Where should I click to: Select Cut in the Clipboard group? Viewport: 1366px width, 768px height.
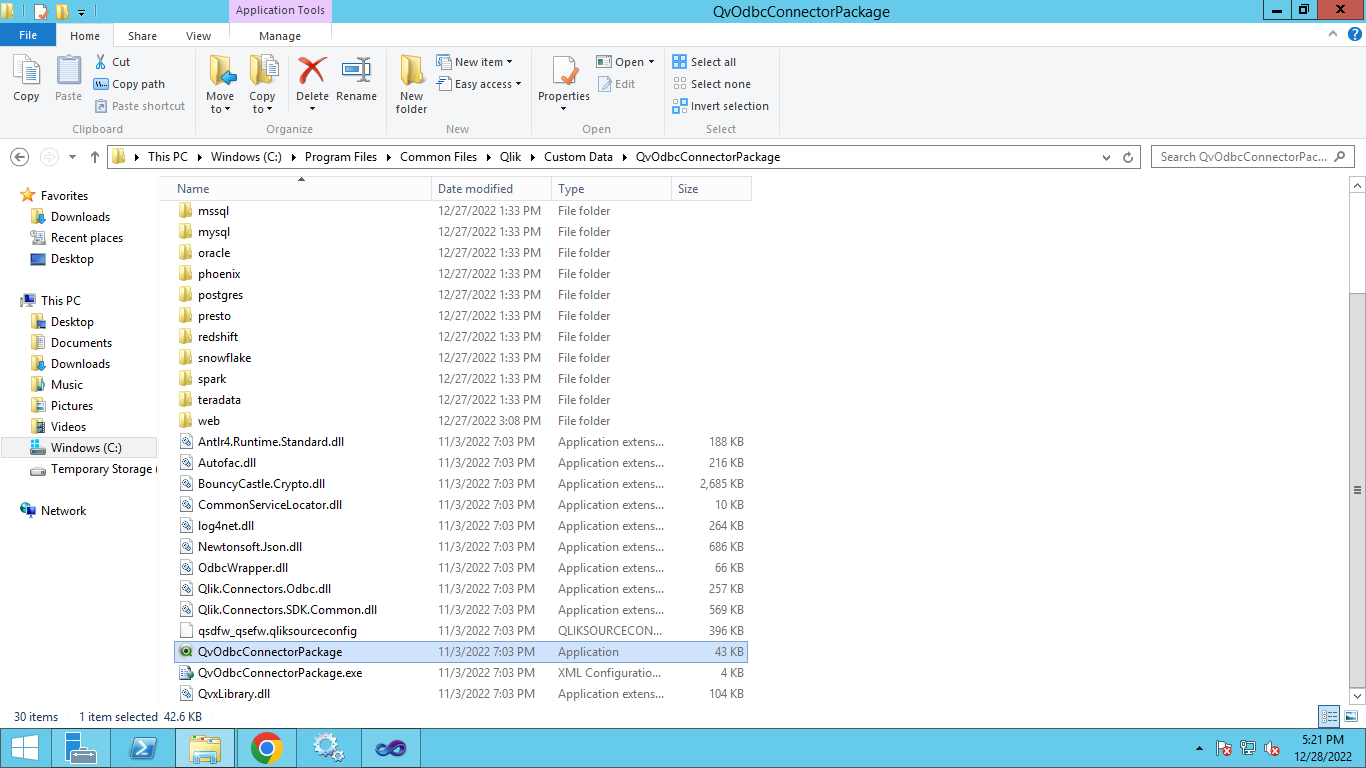(111, 62)
